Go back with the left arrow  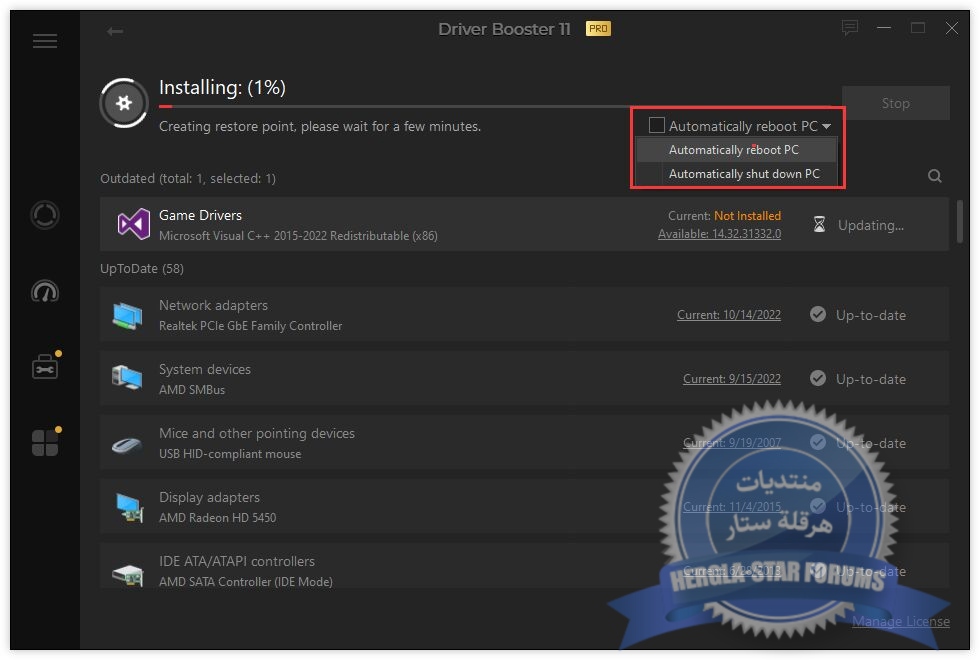114,31
